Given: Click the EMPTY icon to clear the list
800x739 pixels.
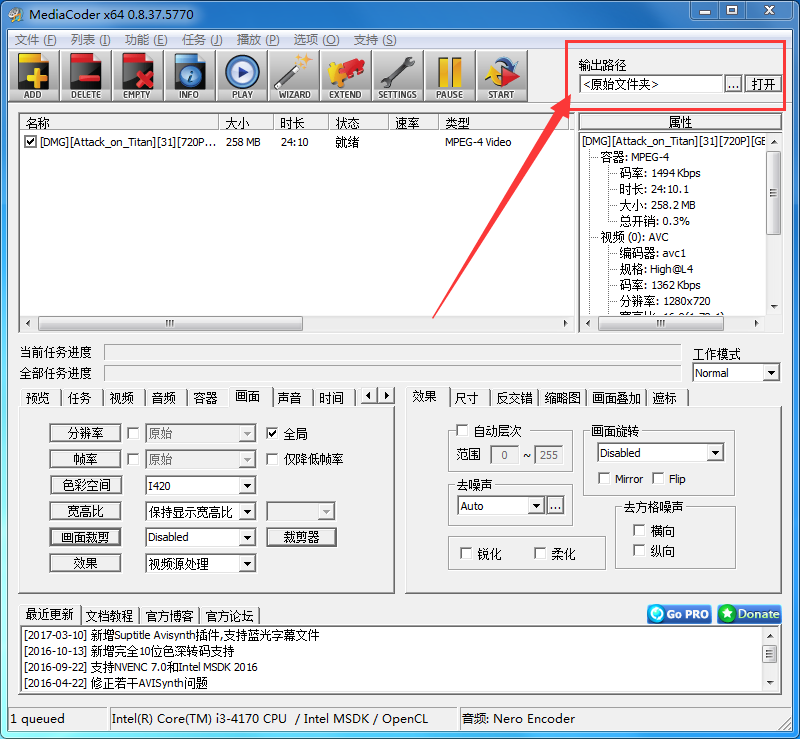Looking at the screenshot, I should [137, 75].
